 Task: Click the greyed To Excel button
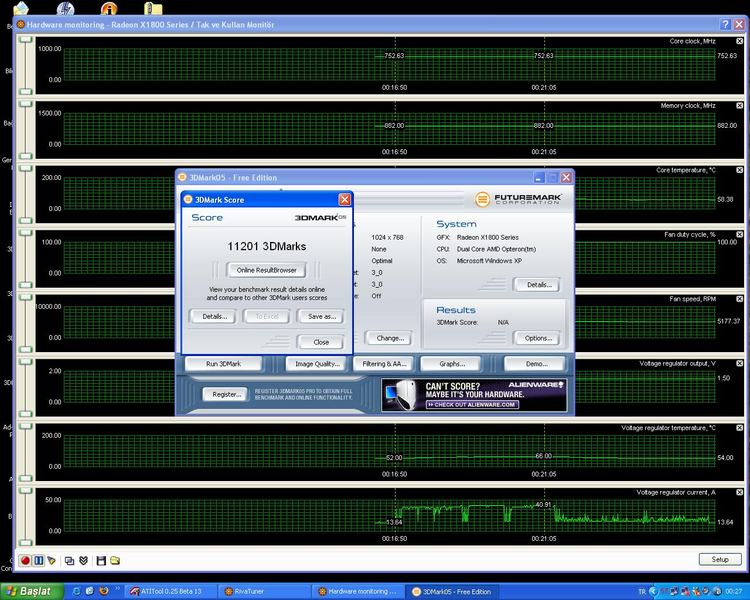[x=266, y=316]
